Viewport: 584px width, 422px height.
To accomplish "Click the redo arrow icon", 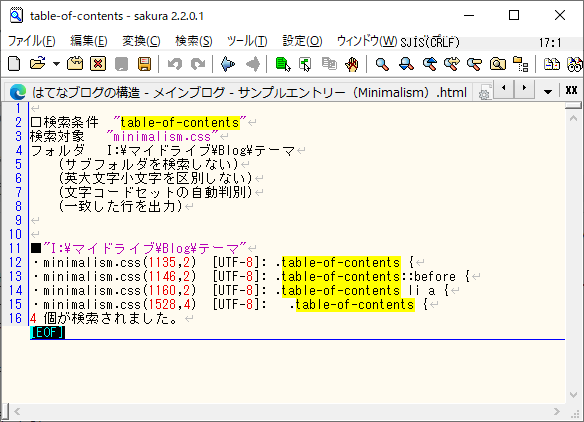I will click(198, 64).
